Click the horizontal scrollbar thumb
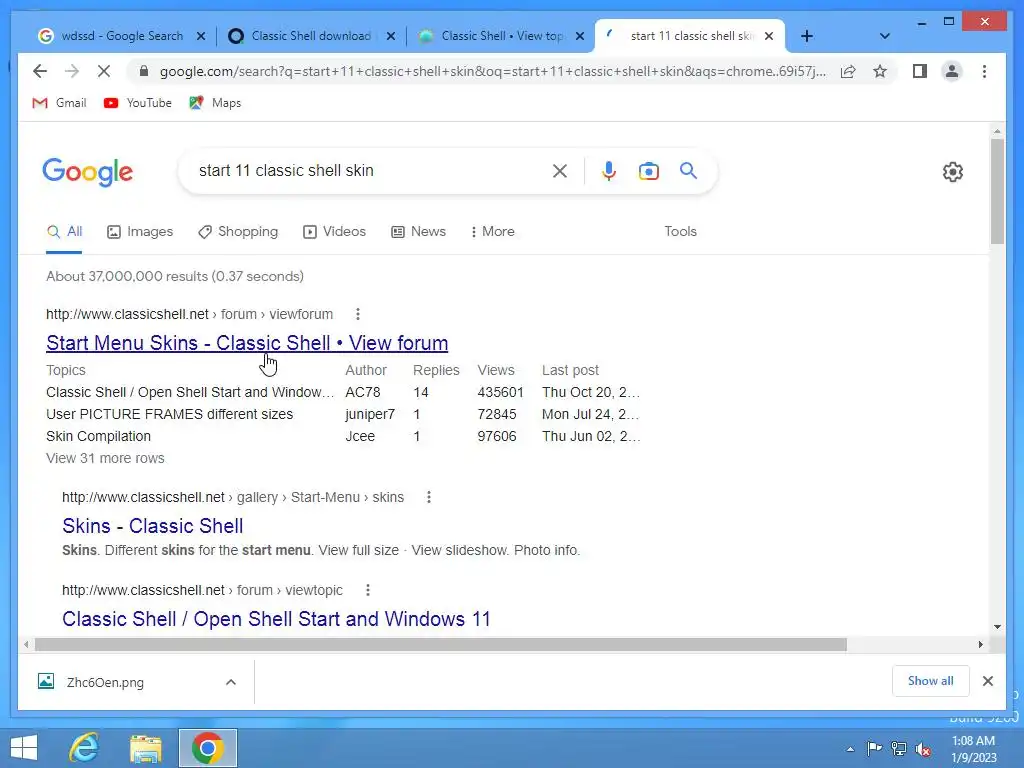 (x=441, y=645)
